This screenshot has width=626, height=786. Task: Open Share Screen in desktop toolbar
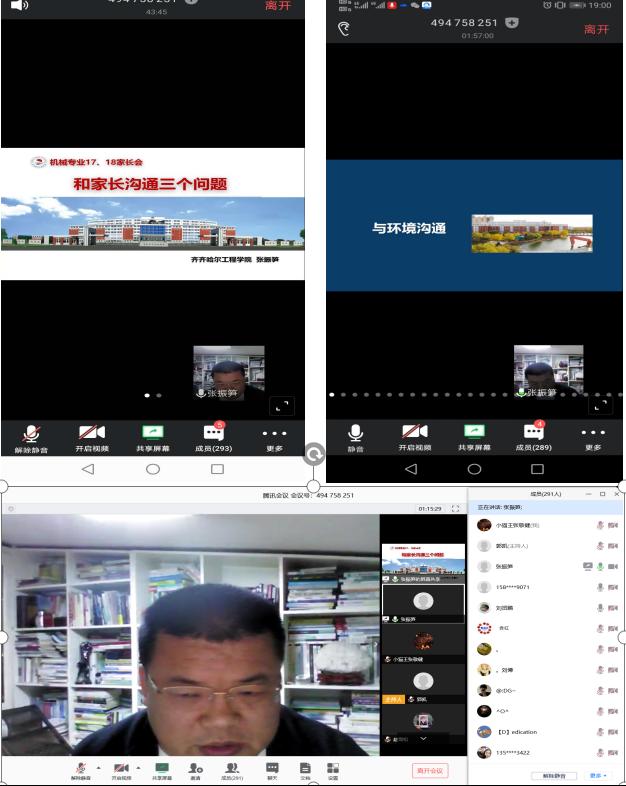click(x=161, y=769)
